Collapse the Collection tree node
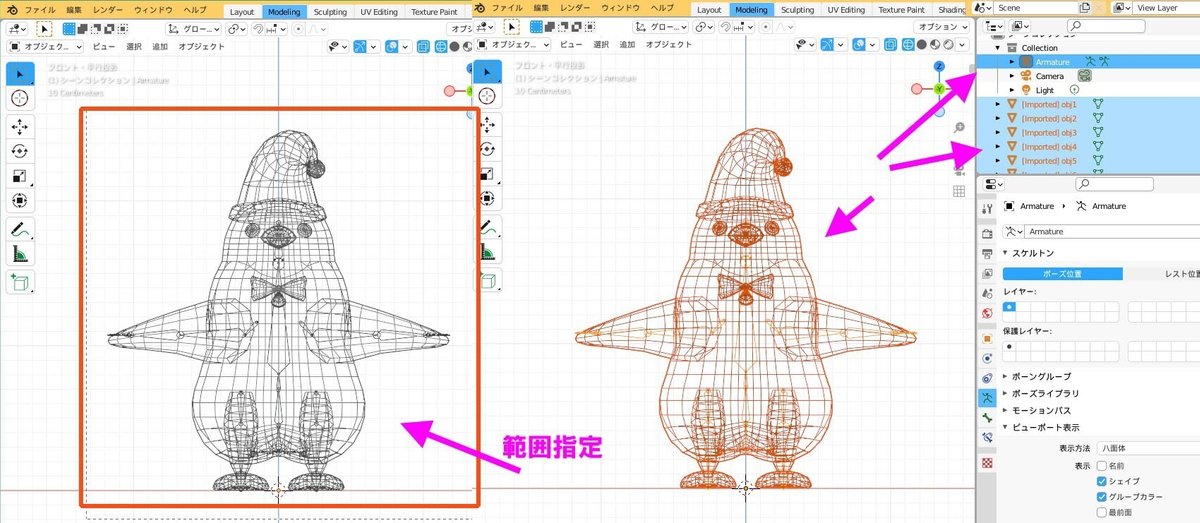 pyautogui.click(x=997, y=48)
